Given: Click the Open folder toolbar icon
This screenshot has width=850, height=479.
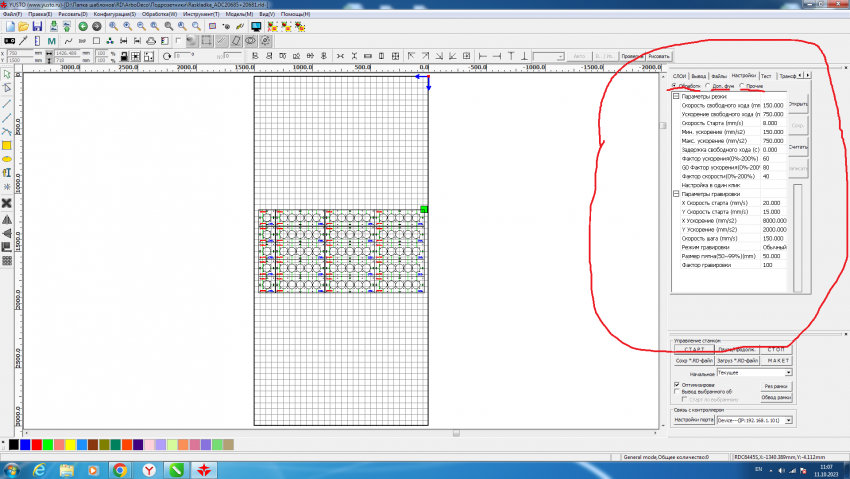Looking at the screenshot, I should click(x=22, y=26).
